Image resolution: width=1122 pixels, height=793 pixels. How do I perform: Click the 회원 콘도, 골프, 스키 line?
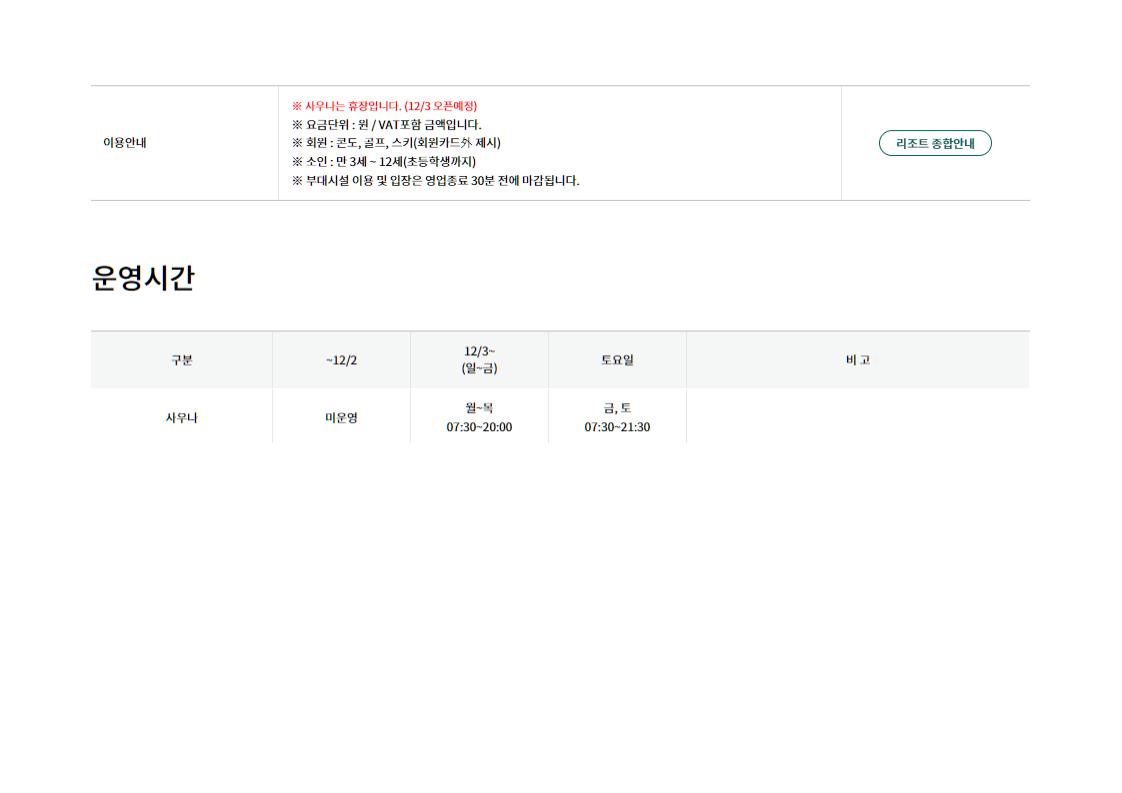(396, 143)
